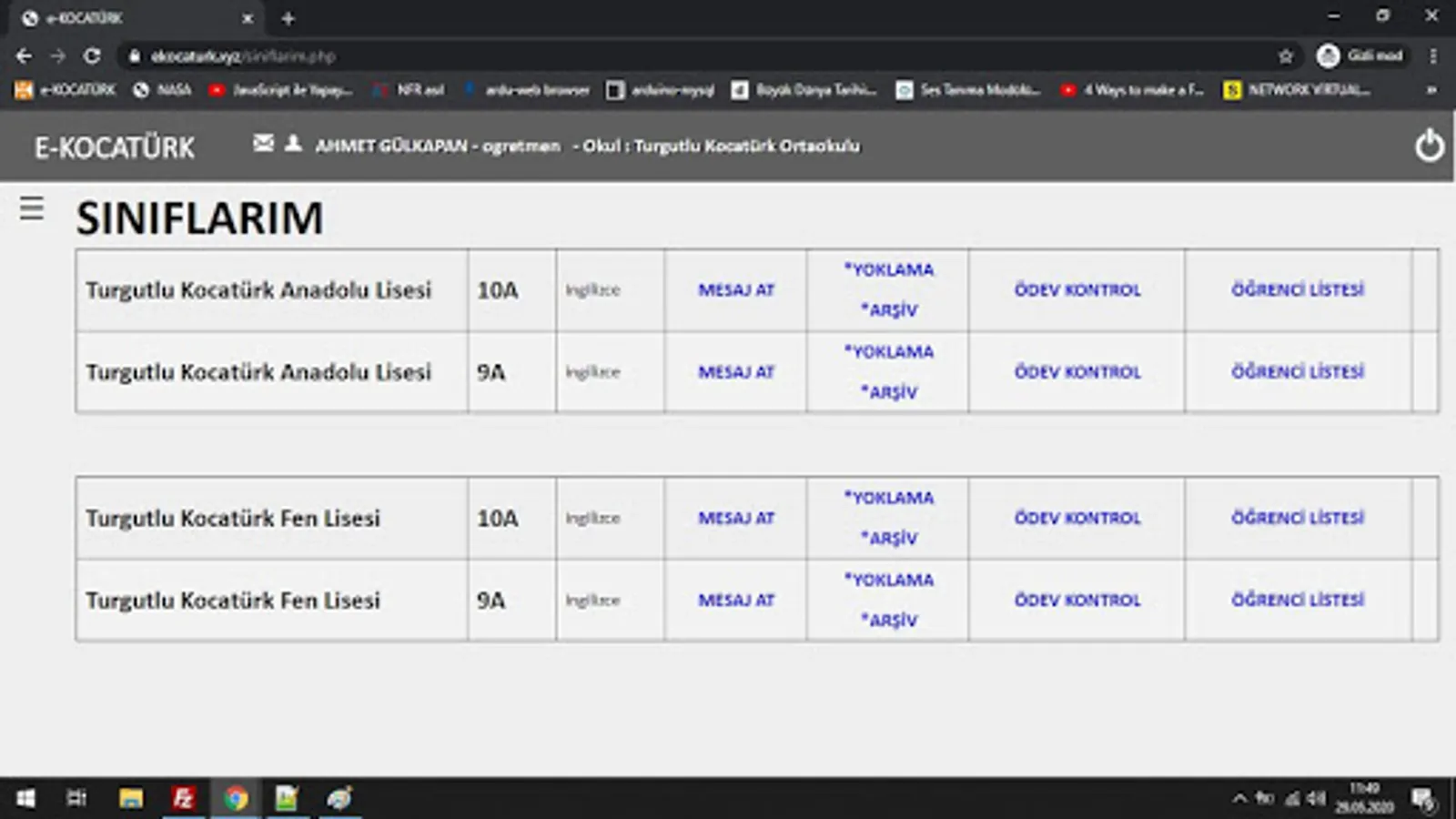Screen dimensions: 1456x819
Task: Select the SINIFLARIM page heading
Action: point(199,218)
